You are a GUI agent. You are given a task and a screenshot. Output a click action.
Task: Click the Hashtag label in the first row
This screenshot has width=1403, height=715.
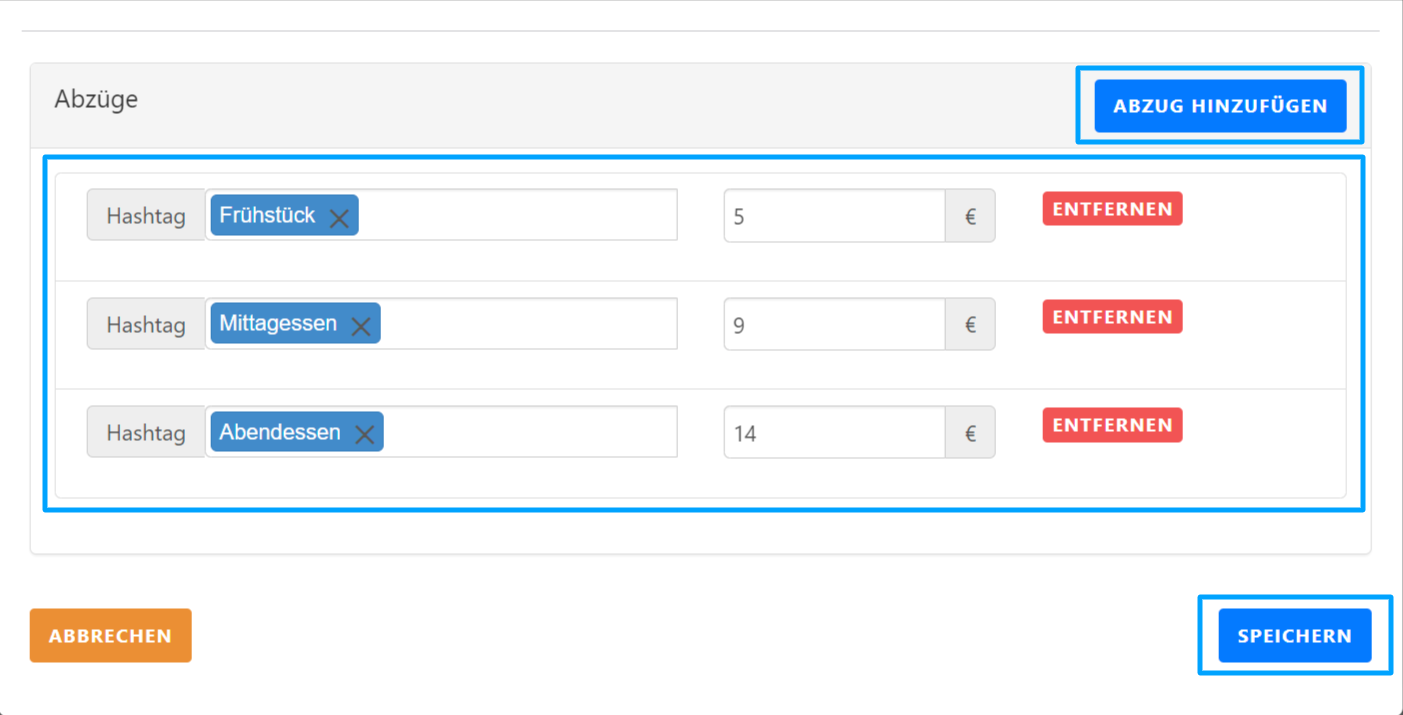146,216
